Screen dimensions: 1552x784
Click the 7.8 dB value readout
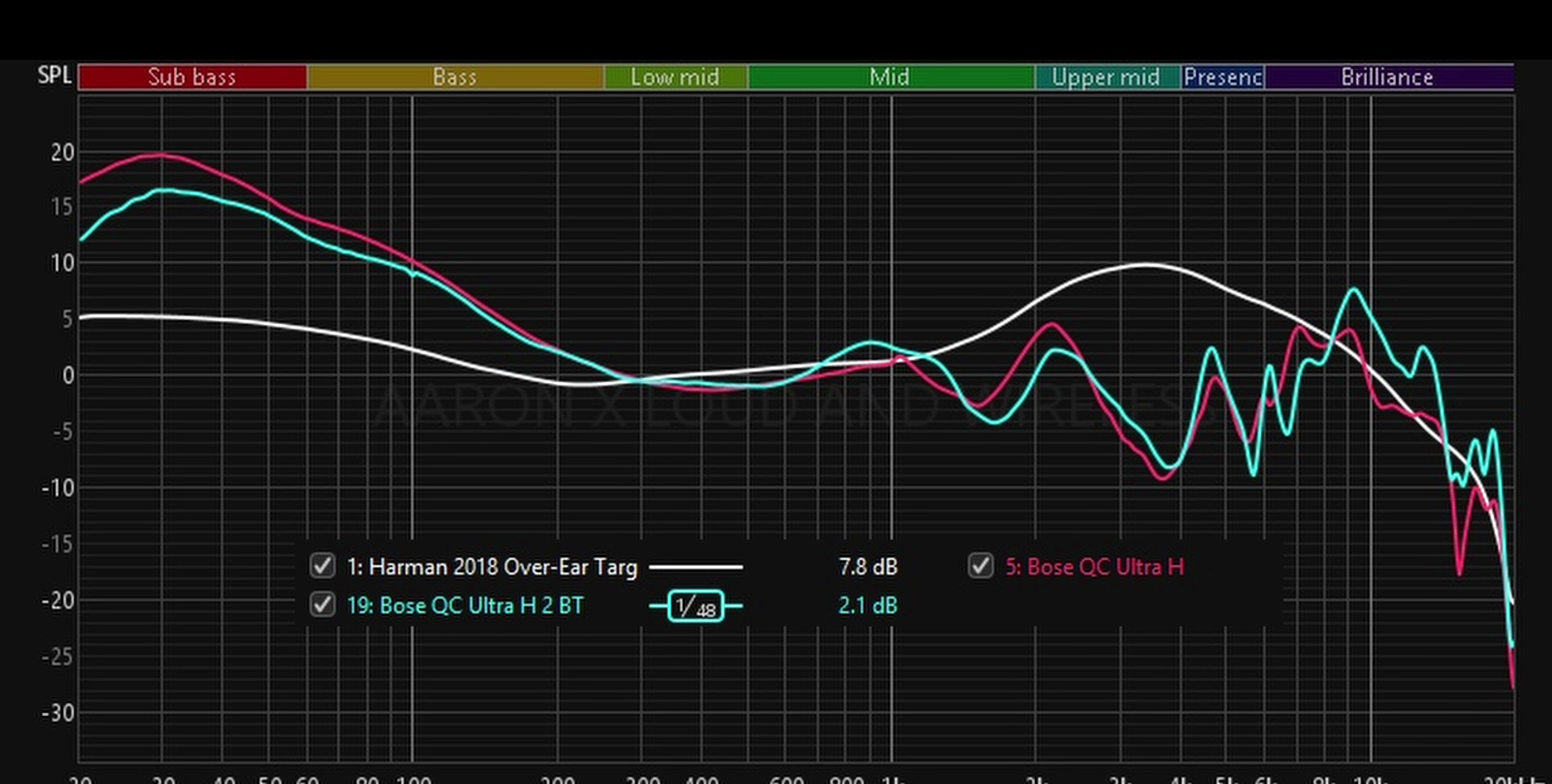868,567
